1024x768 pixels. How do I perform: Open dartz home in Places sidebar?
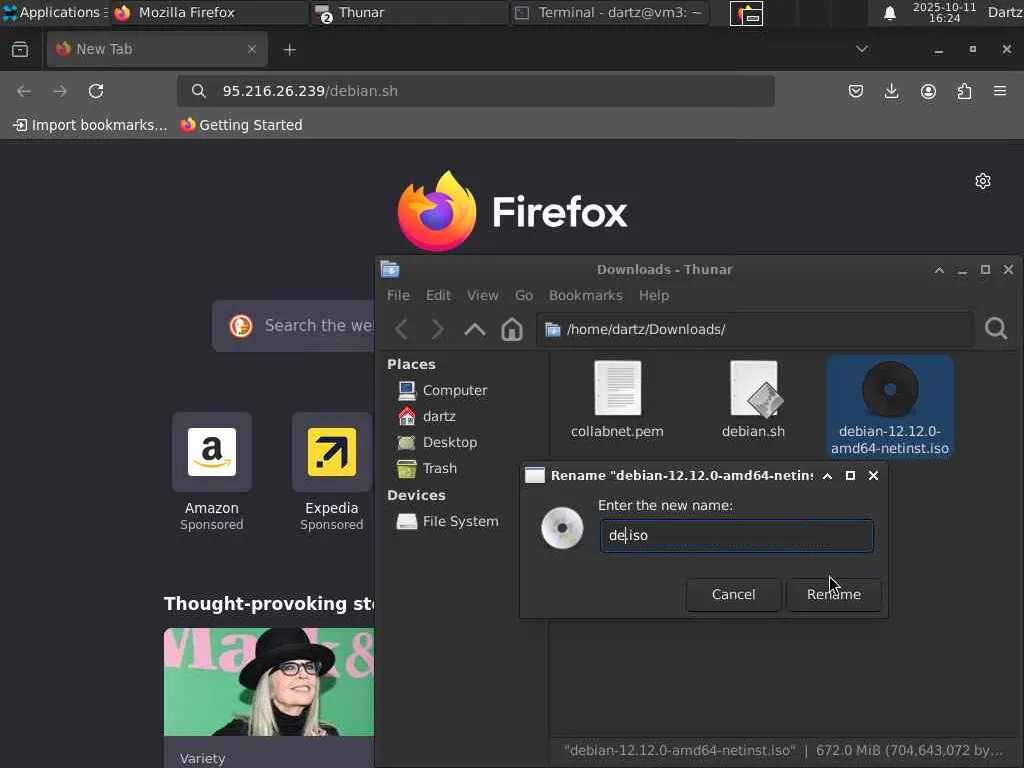pyautogui.click(x=426, y=416)
